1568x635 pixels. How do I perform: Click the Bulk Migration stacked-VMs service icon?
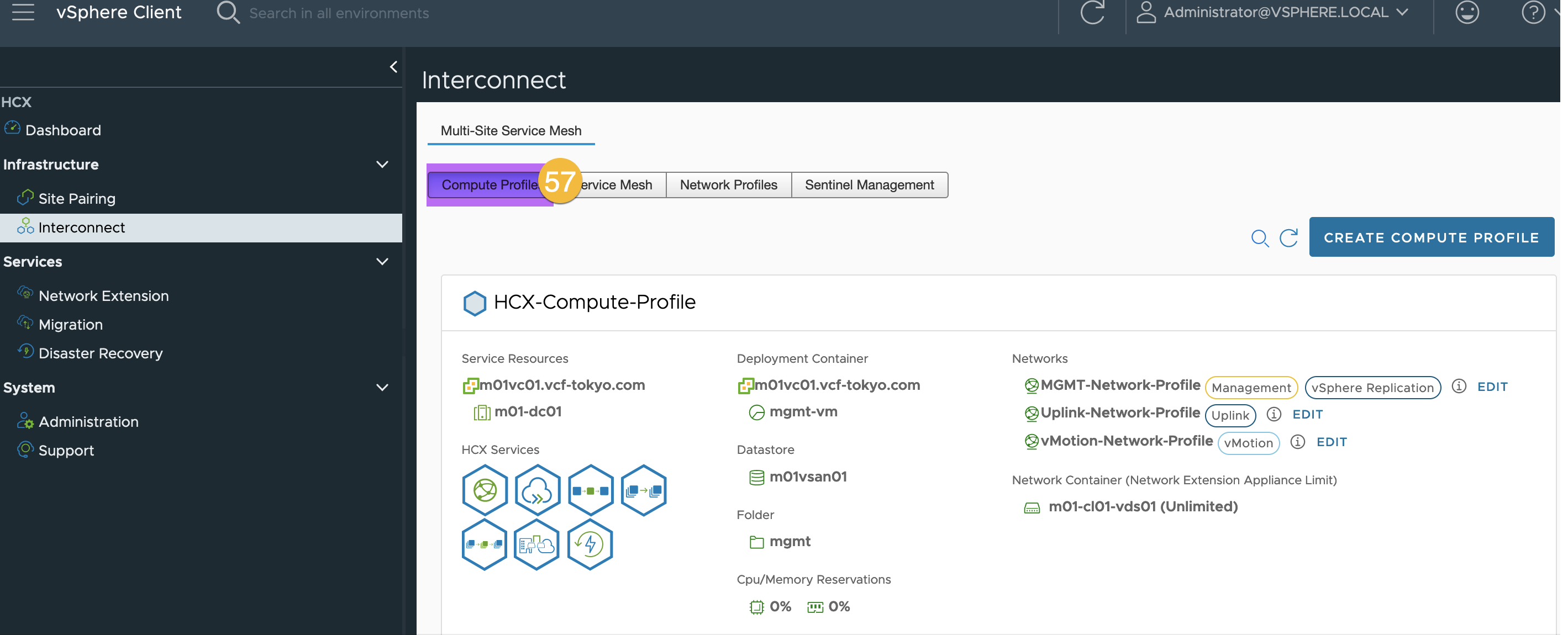coord(644,490)
